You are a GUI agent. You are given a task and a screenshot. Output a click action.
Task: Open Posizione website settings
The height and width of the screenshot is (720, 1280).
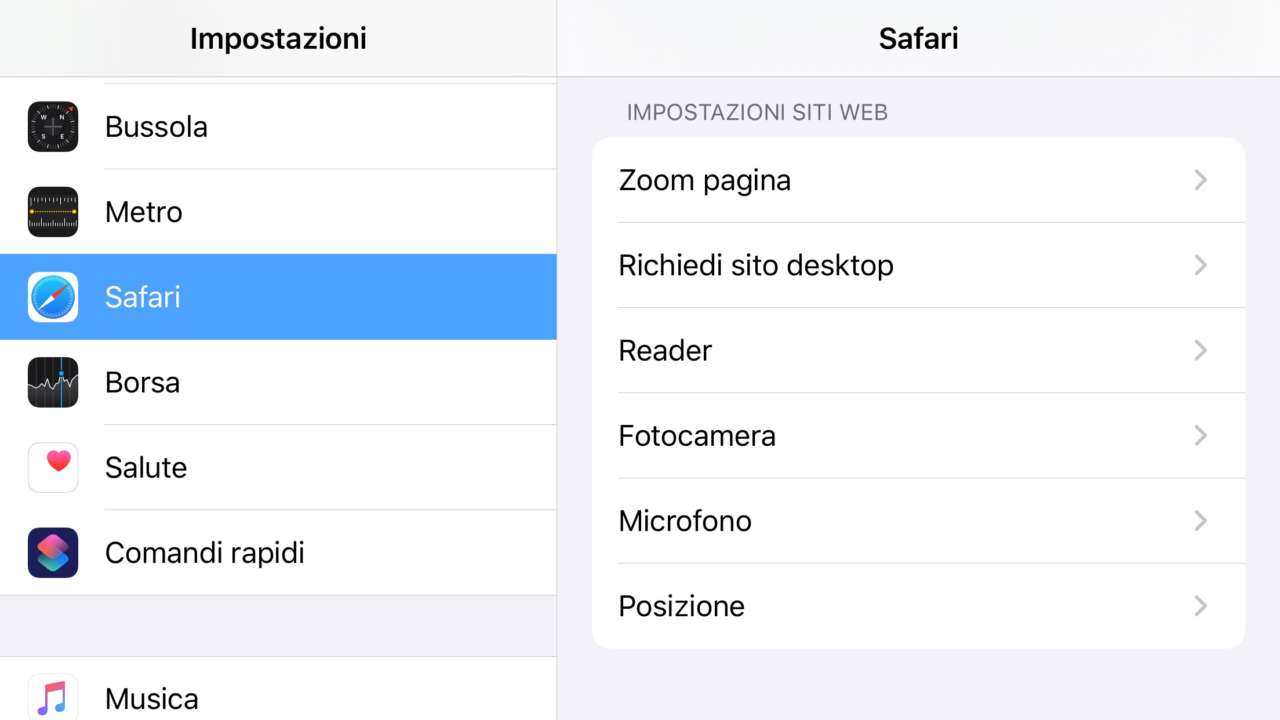tap(682, 606)
